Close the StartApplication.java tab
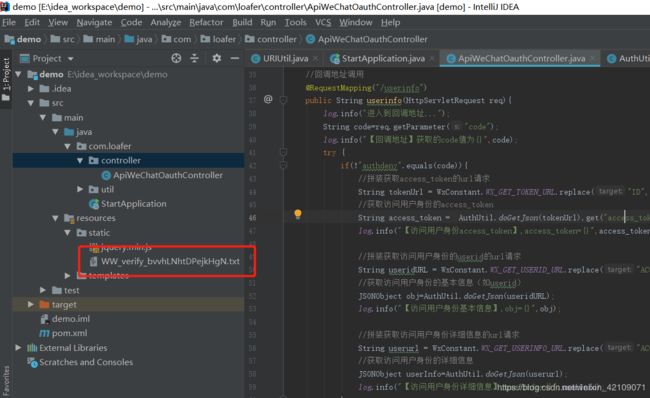 432,59
